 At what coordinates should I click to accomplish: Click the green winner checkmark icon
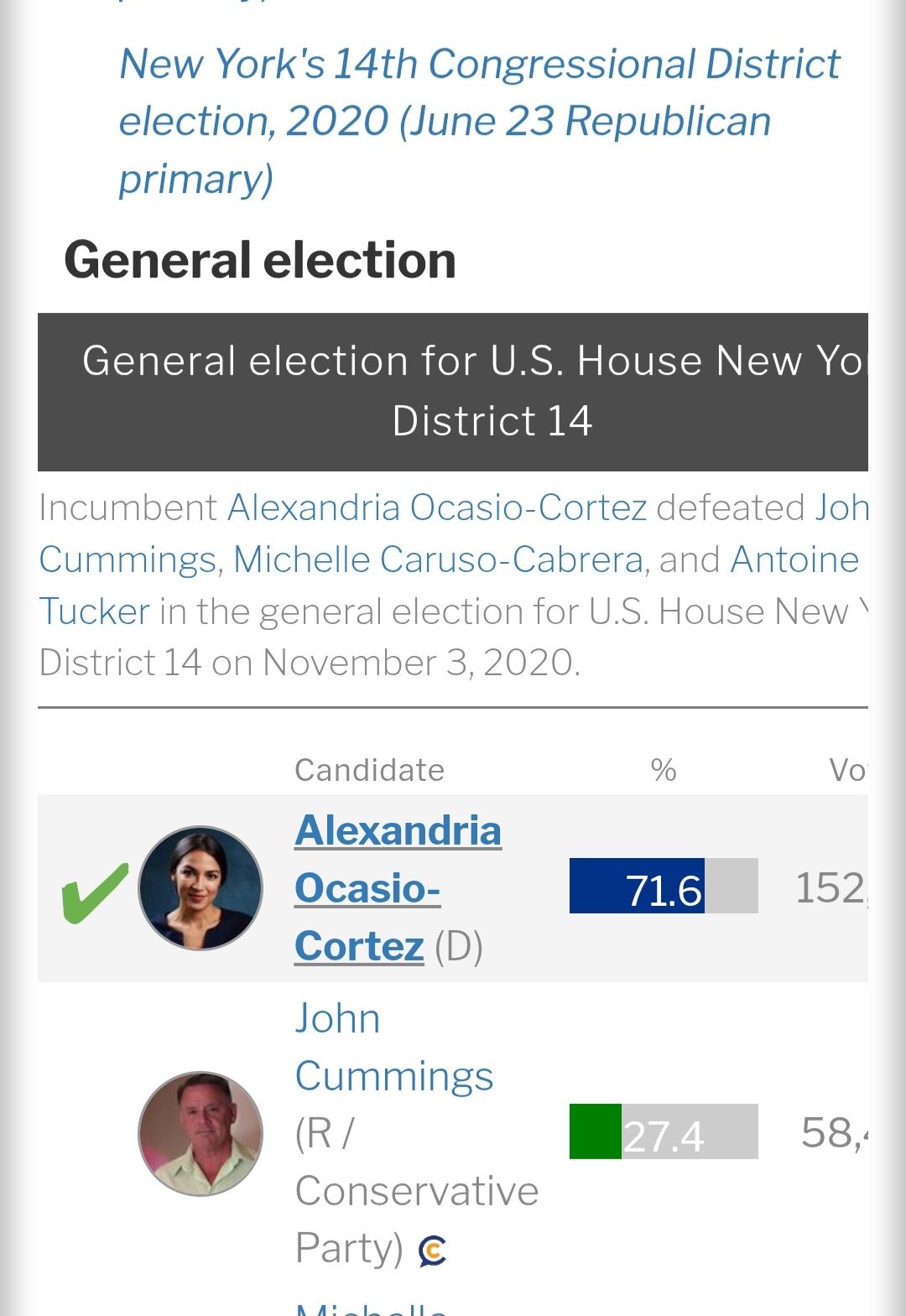point(95,892)
